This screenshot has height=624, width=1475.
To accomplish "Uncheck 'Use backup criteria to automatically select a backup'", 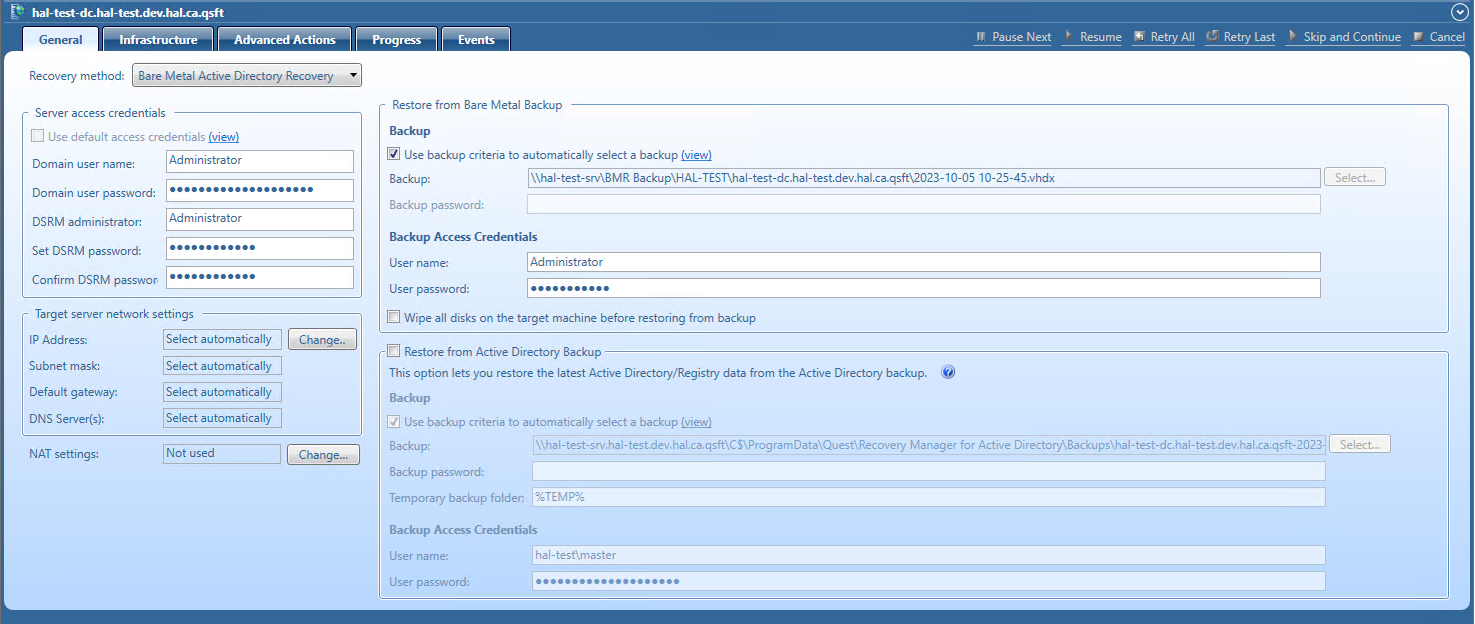I will click(393, 154).
